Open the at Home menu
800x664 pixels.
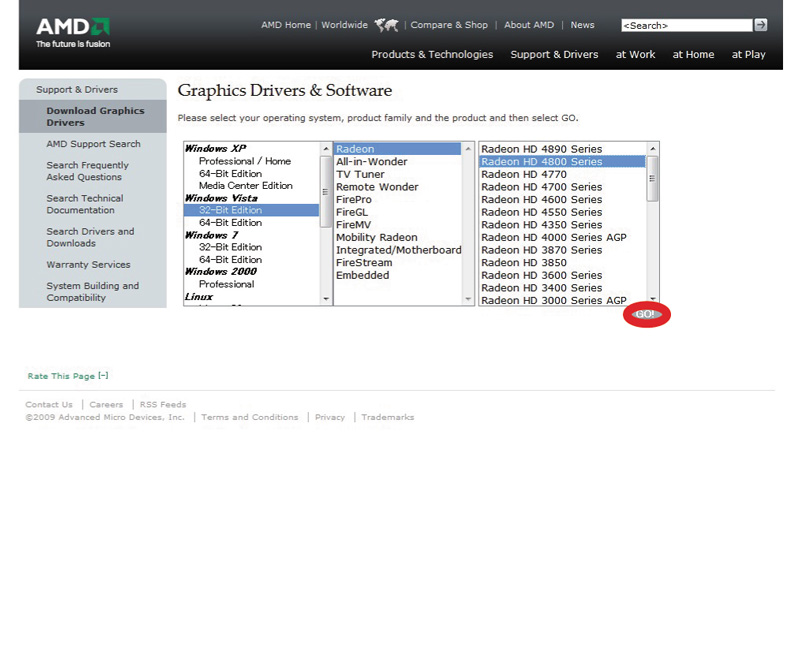coord(693,55)
